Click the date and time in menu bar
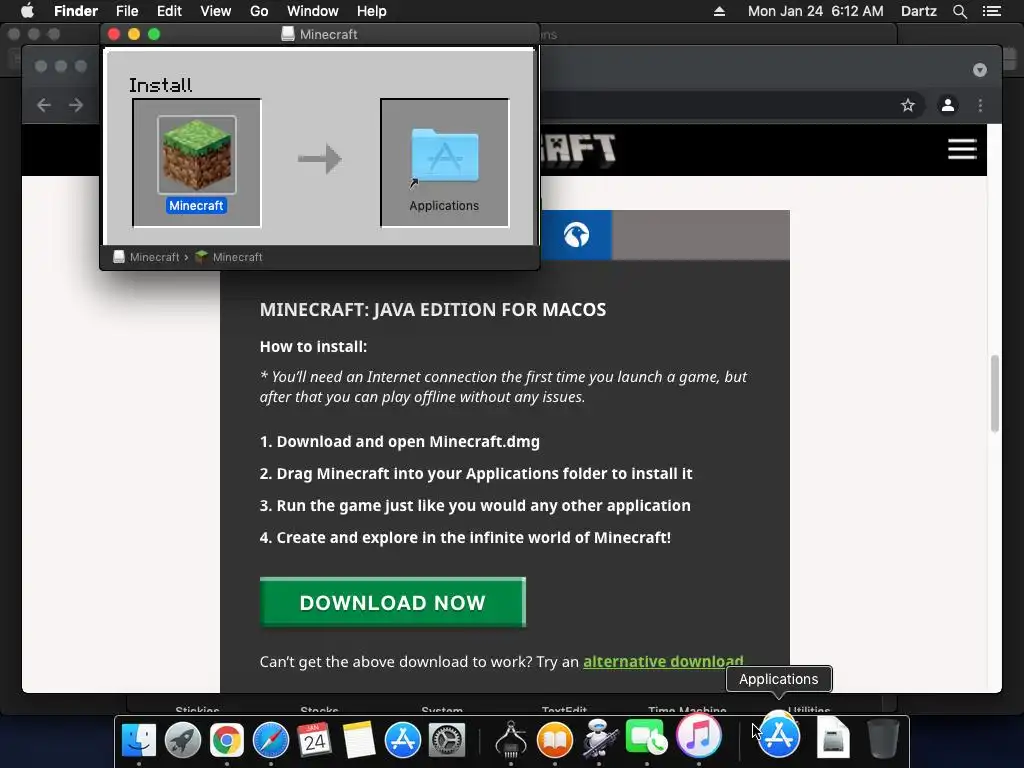The image size is (1024, 768). (x=815, y=11)
